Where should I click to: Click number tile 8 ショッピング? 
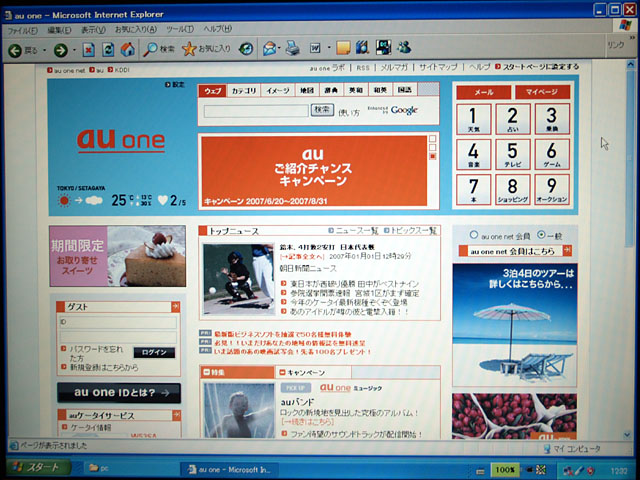[513, 190]
